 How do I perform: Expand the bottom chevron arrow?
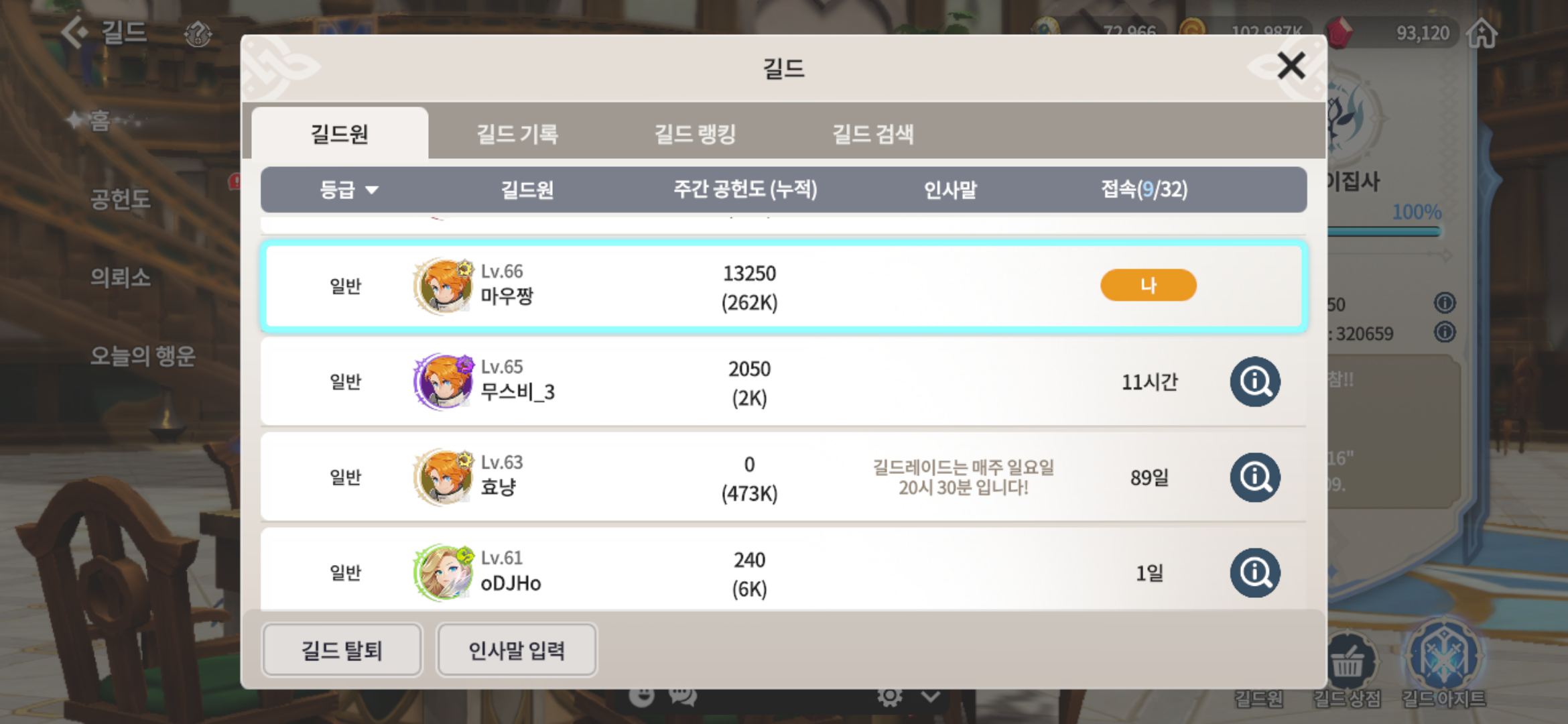pos(931,697)
